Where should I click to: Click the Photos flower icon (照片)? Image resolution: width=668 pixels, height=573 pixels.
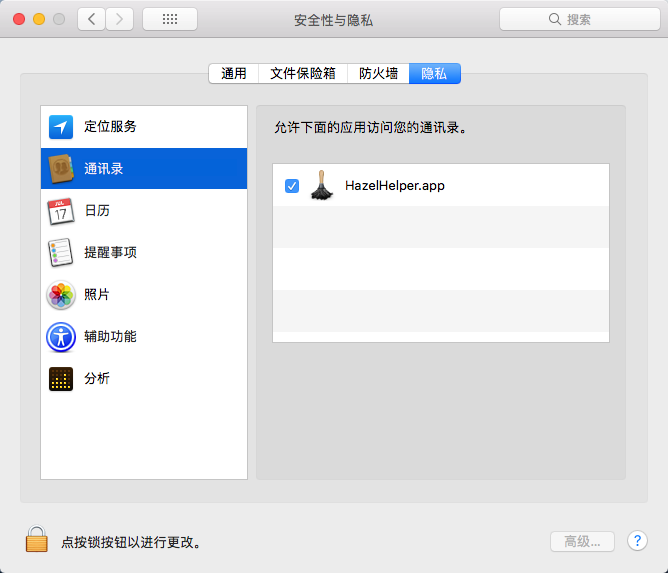coord(61,294)
